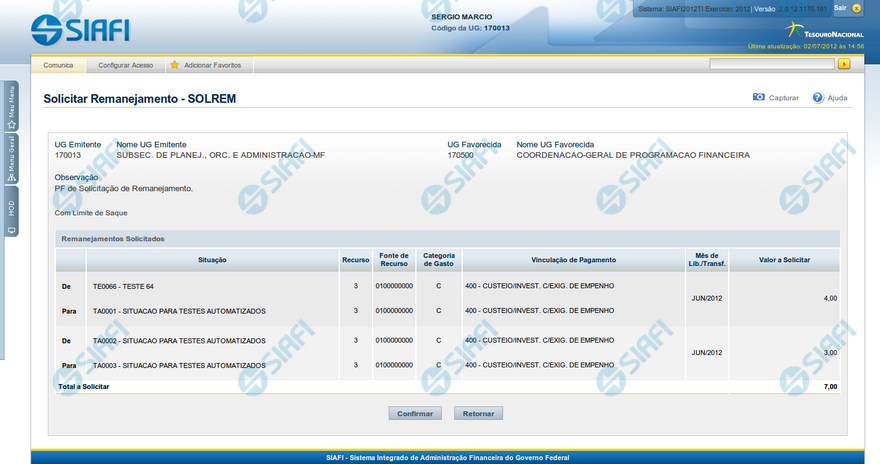880x464 pixels.
Task: Switch to the Comunica tab
Action: coord(58,64)
